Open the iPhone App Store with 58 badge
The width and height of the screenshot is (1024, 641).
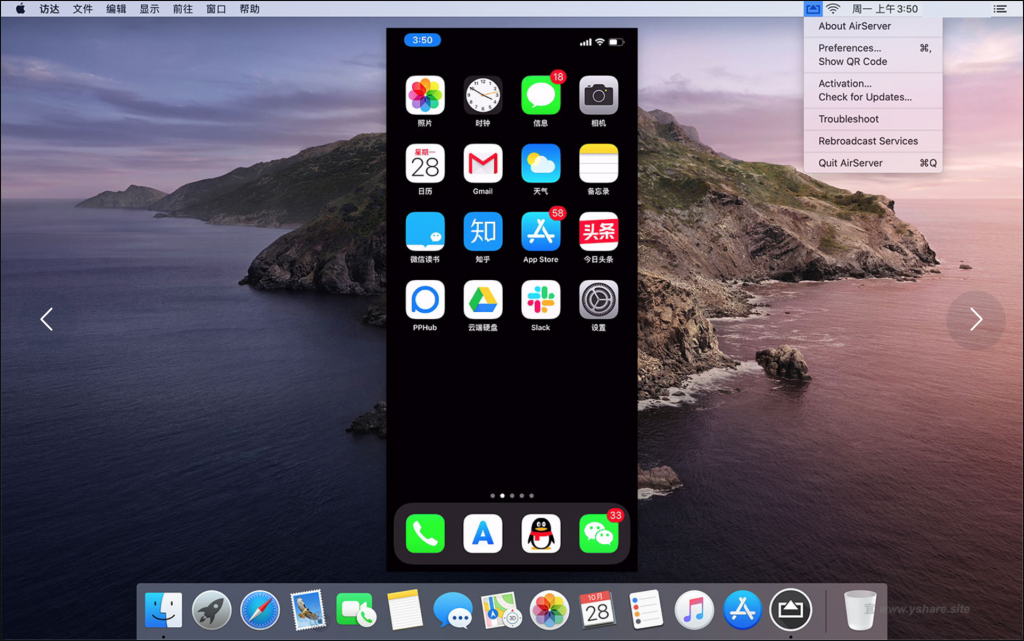point(541,232)
